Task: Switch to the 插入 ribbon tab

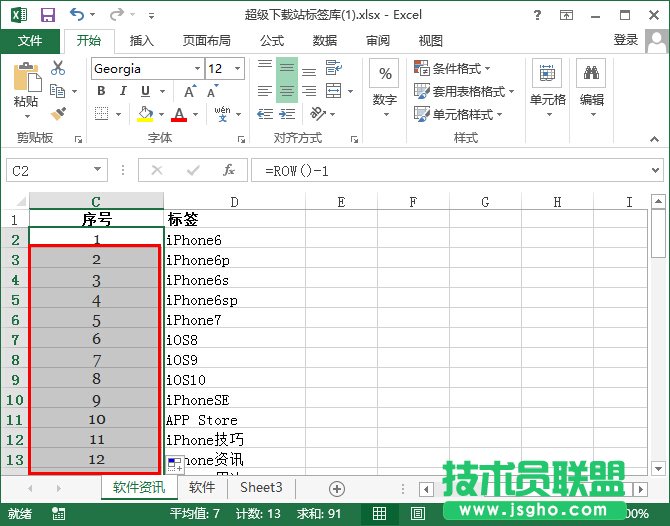Action: (x=142, y=40)
